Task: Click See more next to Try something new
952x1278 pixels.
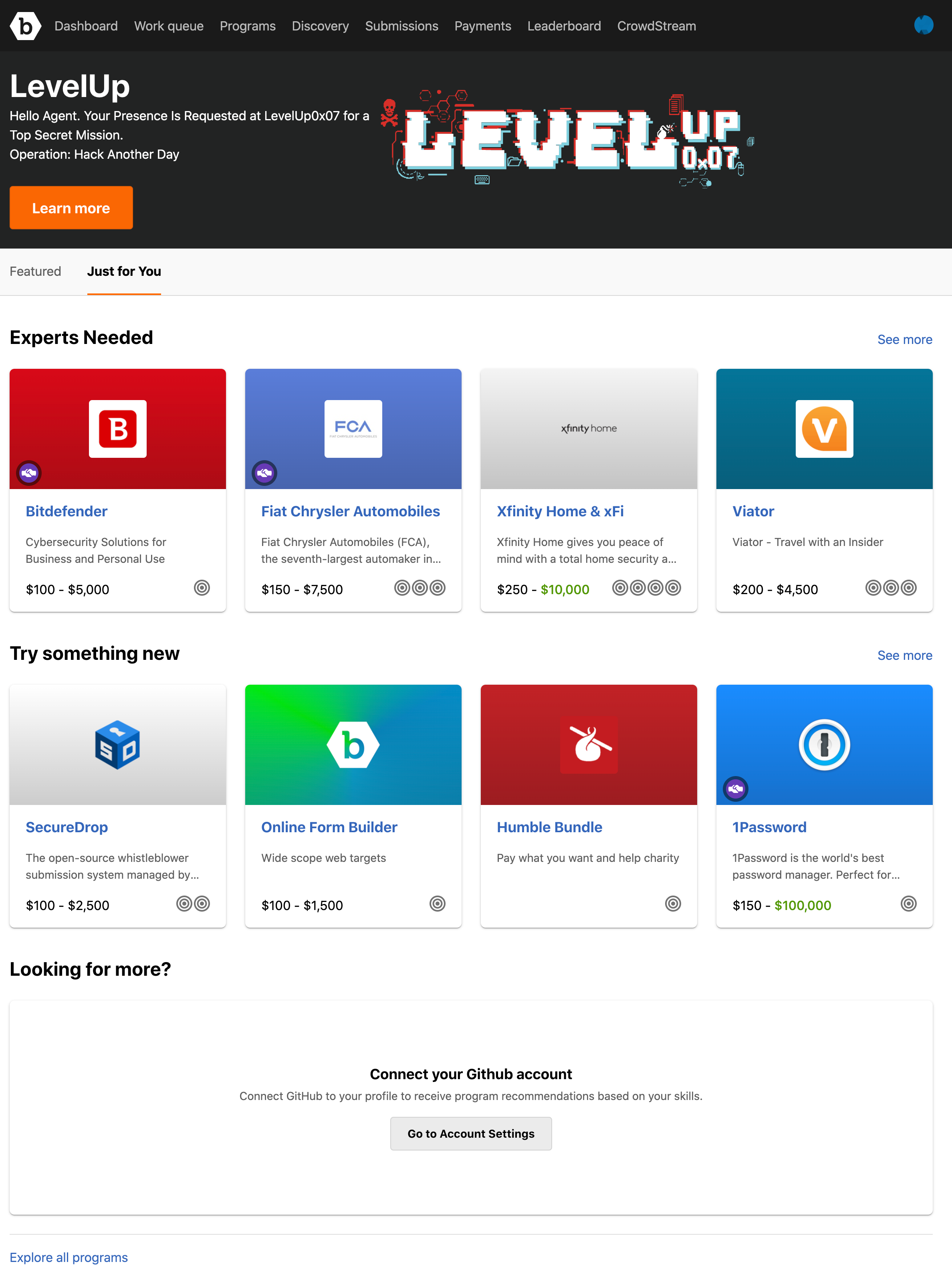Action: [x=905, y=655]
